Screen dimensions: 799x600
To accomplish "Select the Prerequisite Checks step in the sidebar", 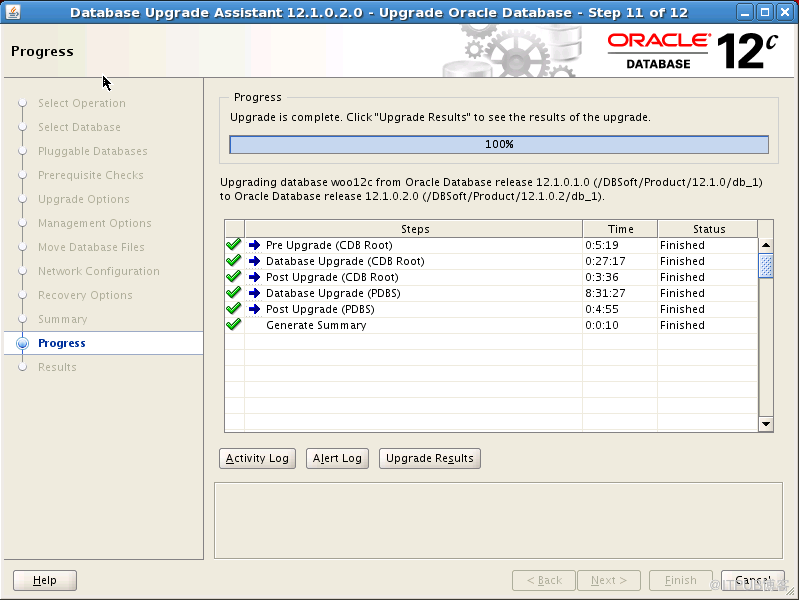I will (x=91, y=175).
